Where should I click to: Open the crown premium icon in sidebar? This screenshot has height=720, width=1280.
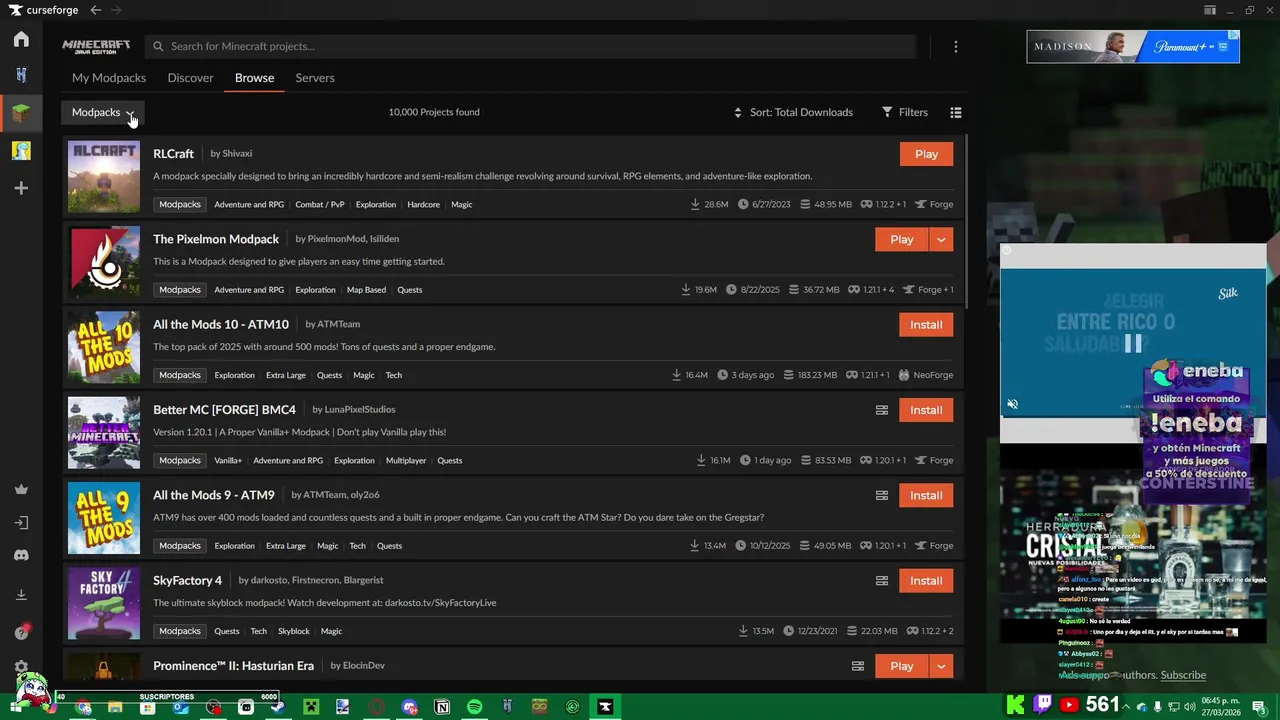click(x=21, y=489)
